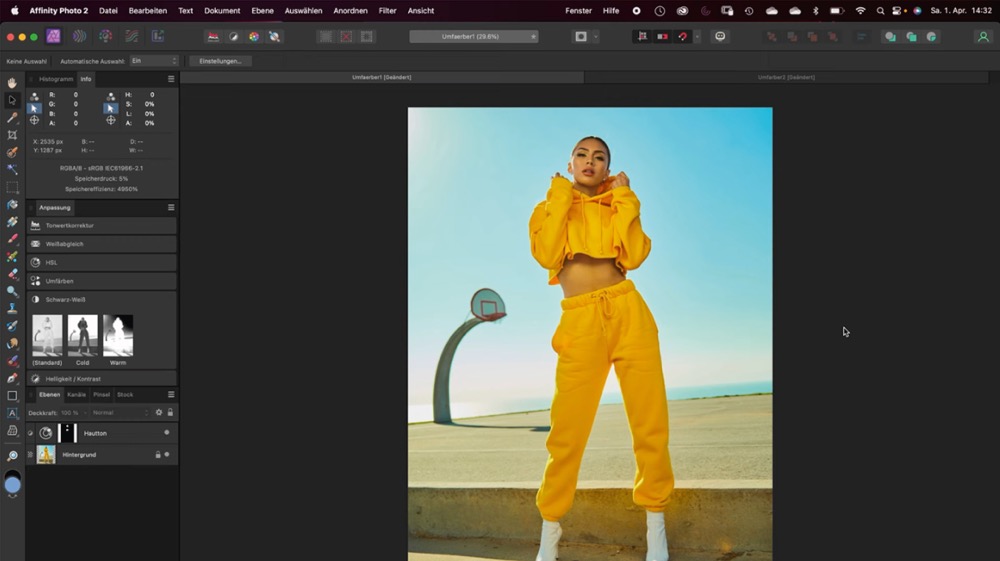Image resolution: width=1000 pixels, height=561 pixels.
Task: Hide the Hautton layer
Action: 166,433
